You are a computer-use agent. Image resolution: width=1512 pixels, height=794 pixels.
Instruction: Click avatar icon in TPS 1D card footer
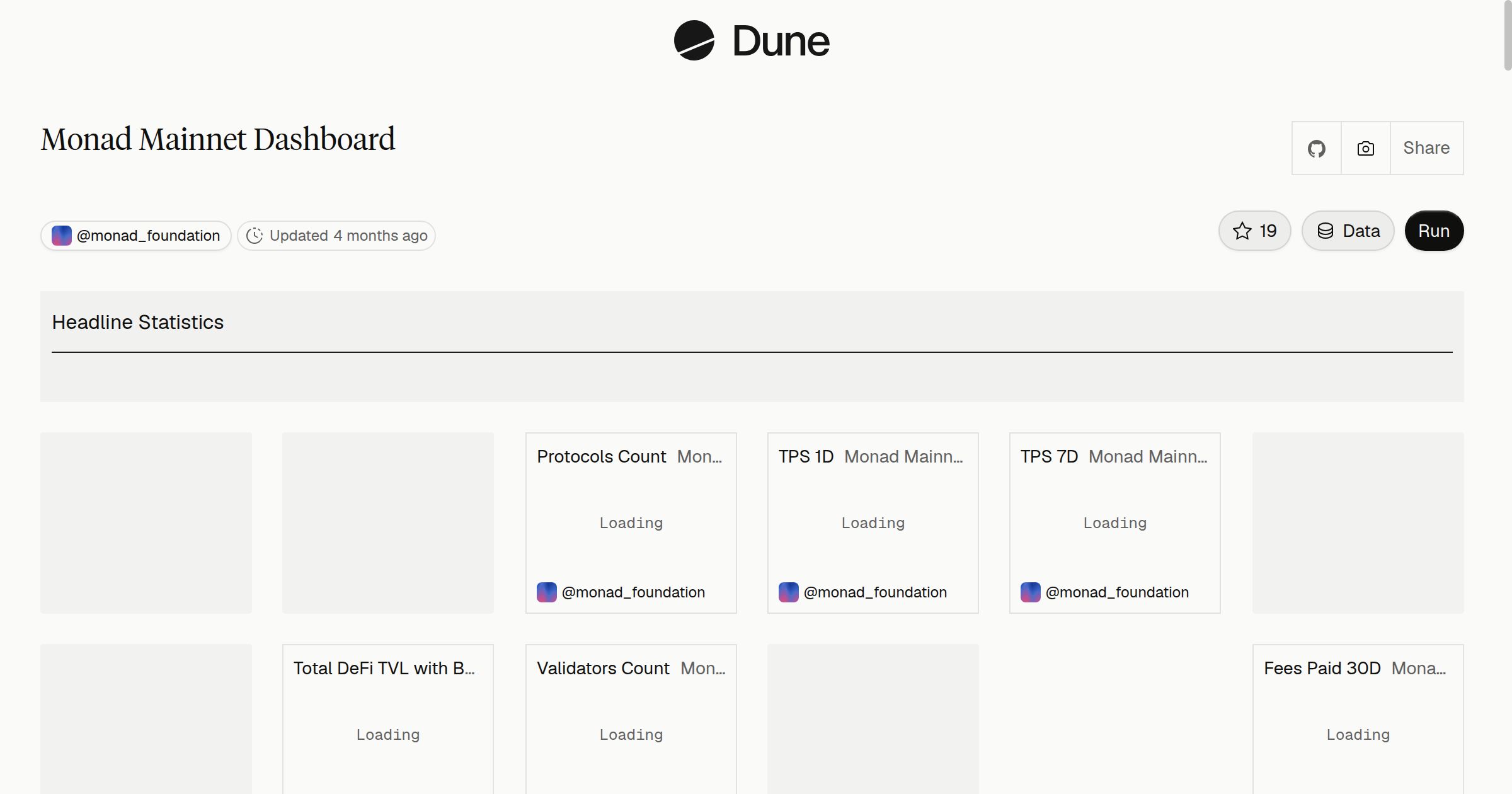[x=788, y=592]
